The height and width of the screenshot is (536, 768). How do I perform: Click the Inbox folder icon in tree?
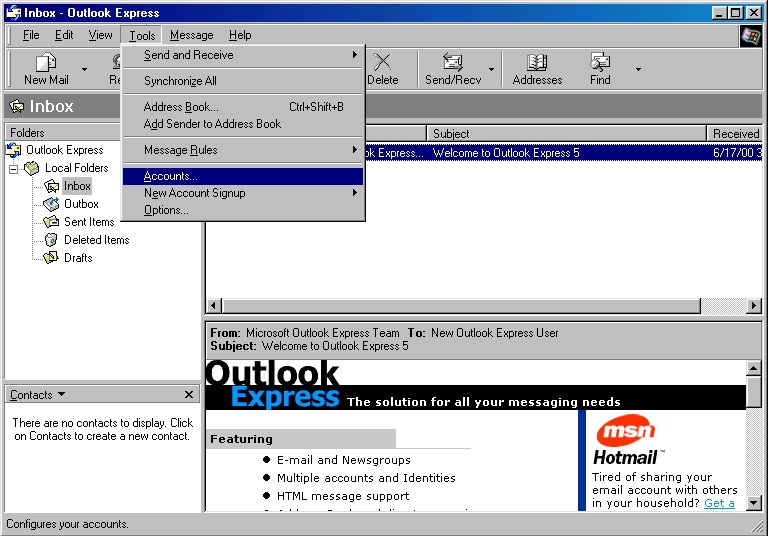[51, 186]
